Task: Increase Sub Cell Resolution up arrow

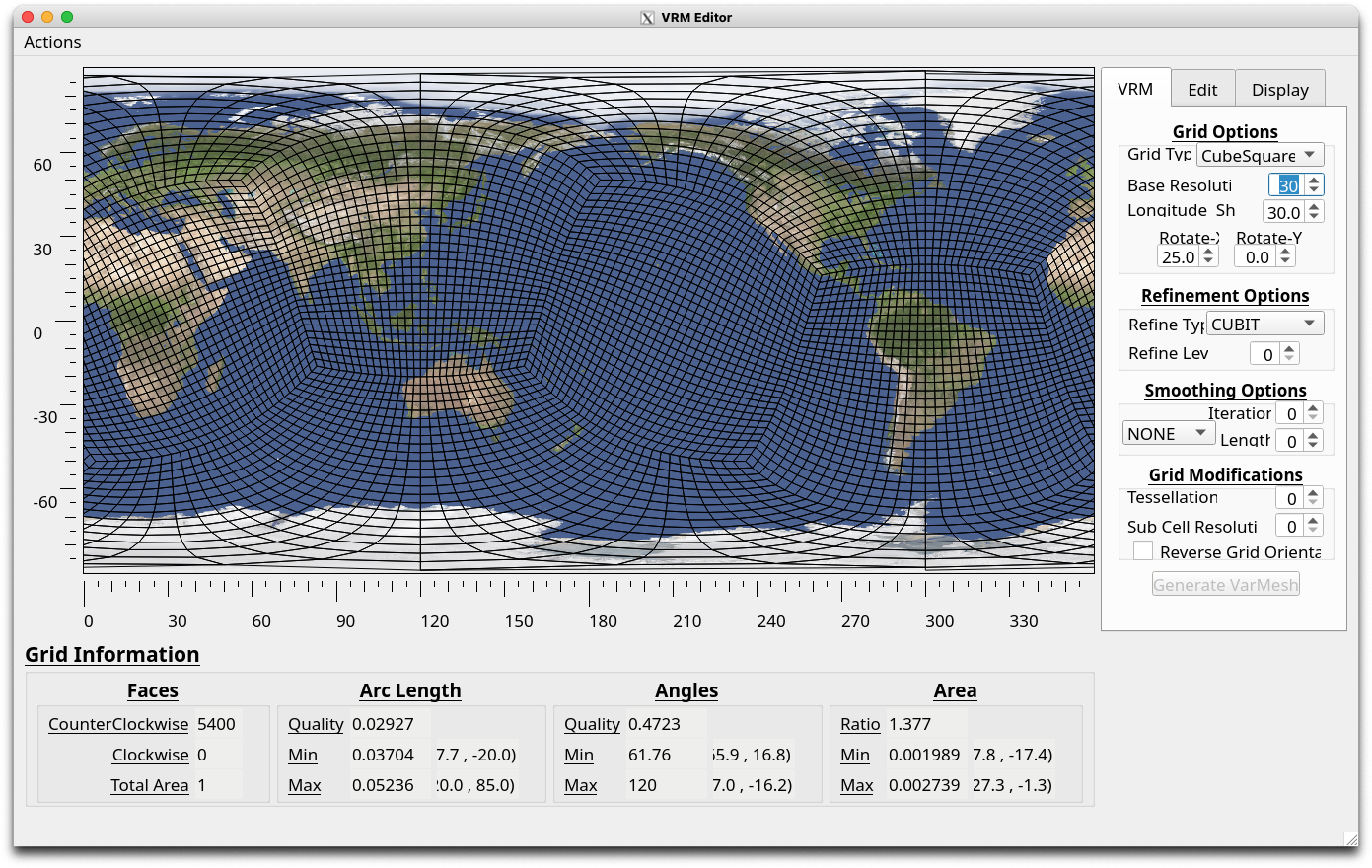Action: click(x=1313, y=520)
